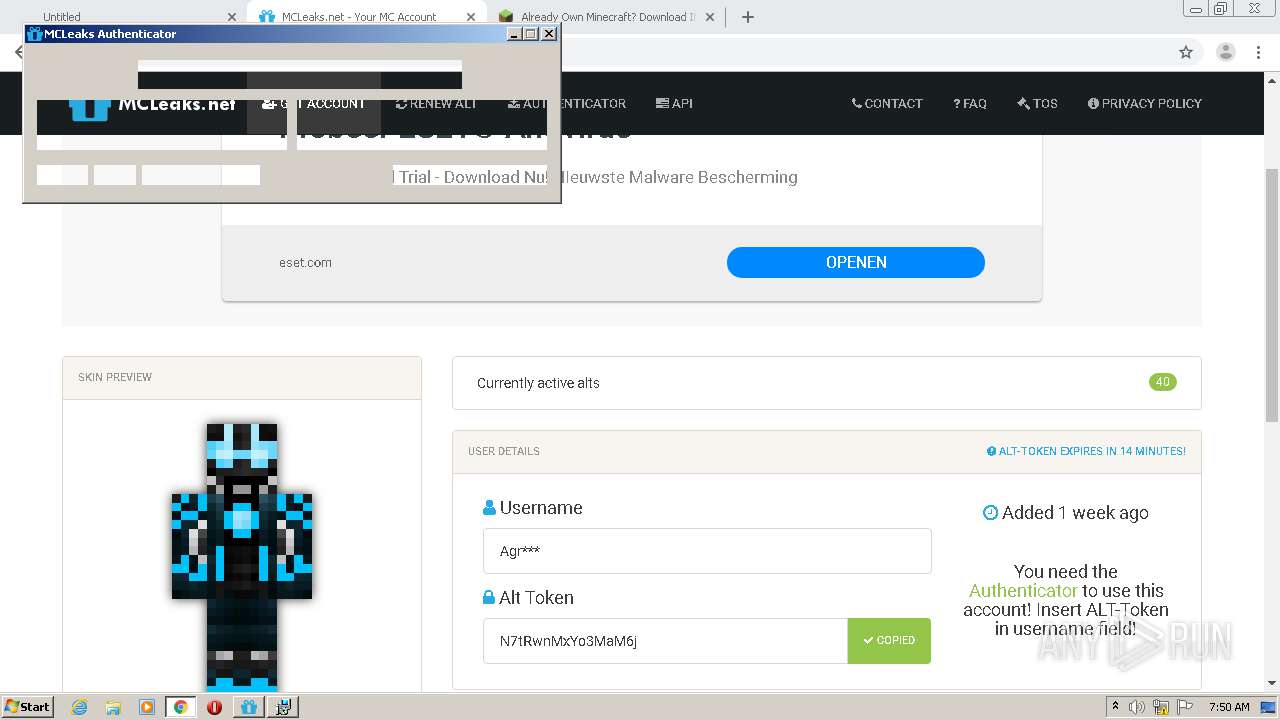Open a new browser tab
Screen dimensions: 1280x720
pyautogui.click(x=748, y=17)
